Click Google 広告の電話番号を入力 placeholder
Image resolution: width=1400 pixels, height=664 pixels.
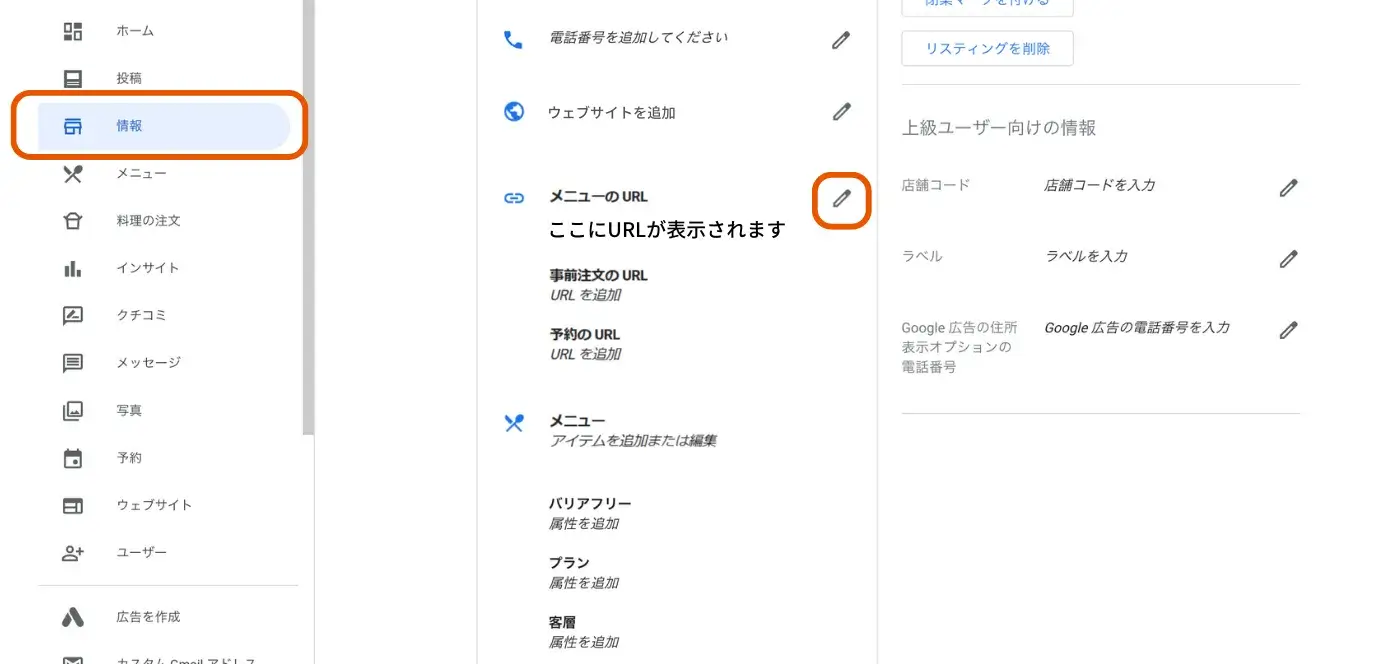click(x=1137, y=327)
